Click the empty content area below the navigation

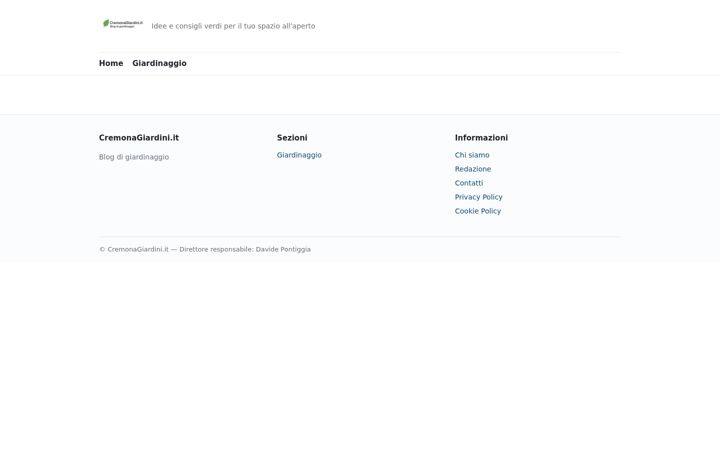(x=360, y=95)
